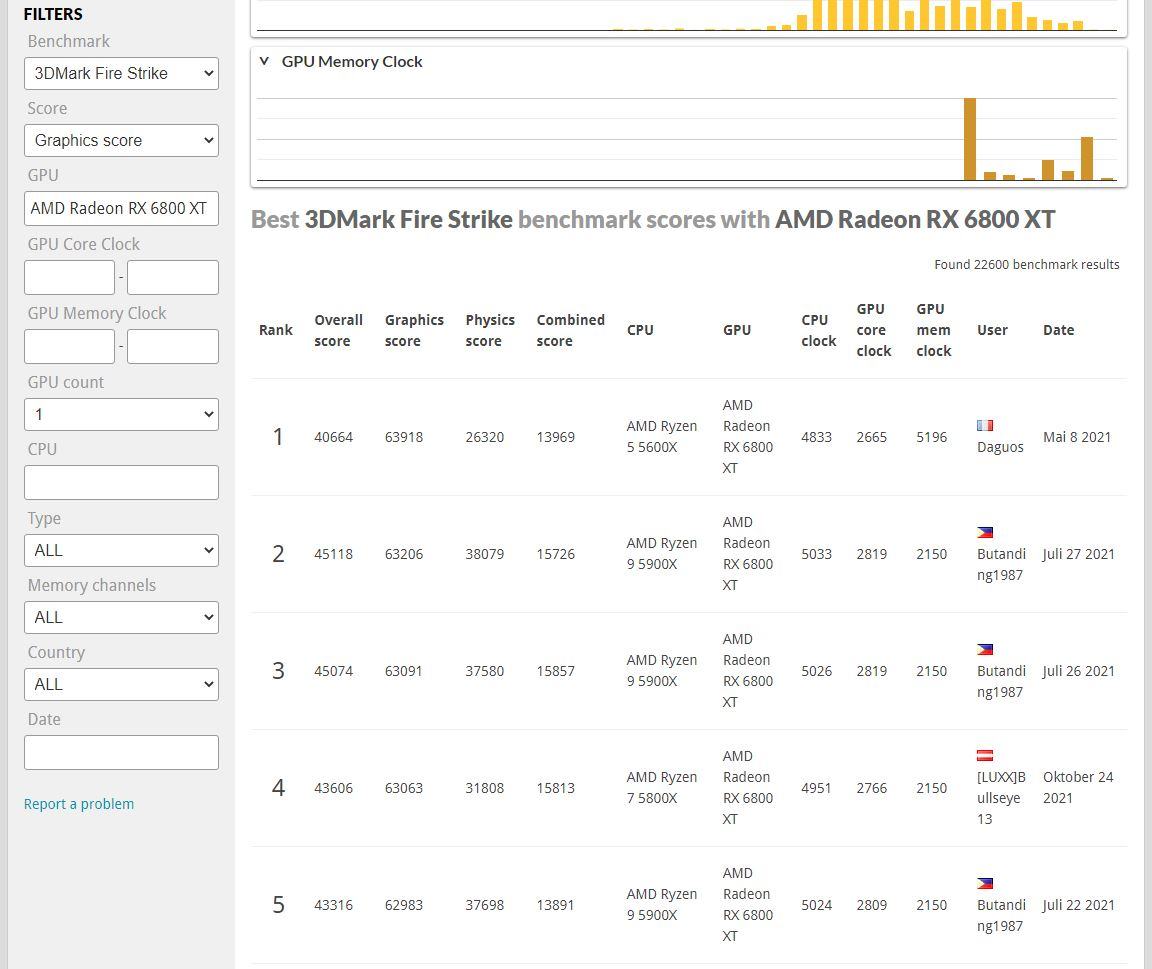Click combined score 13891

tap(555, 905)
